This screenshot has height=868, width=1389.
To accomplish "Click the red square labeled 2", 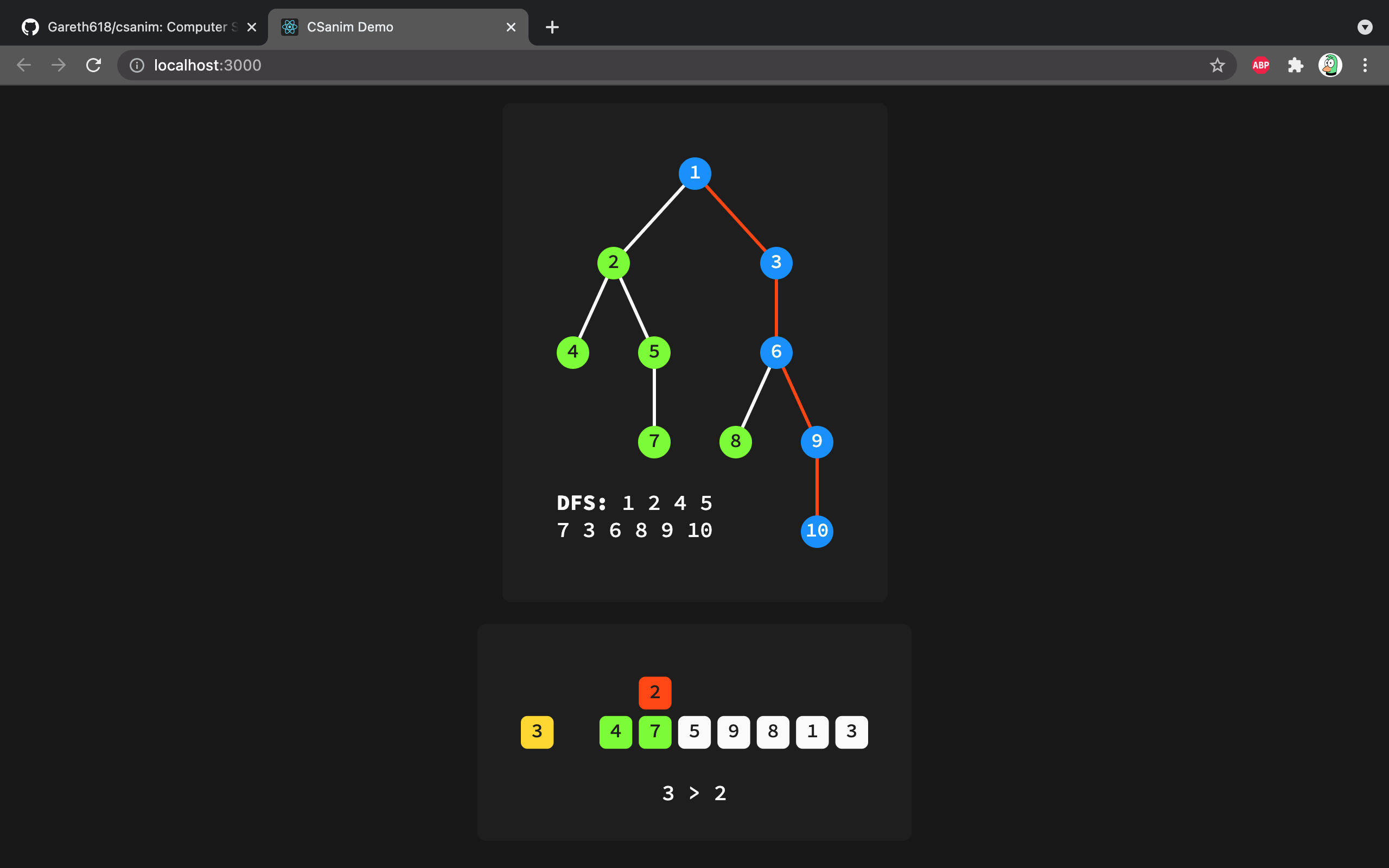I will [654, 692].
